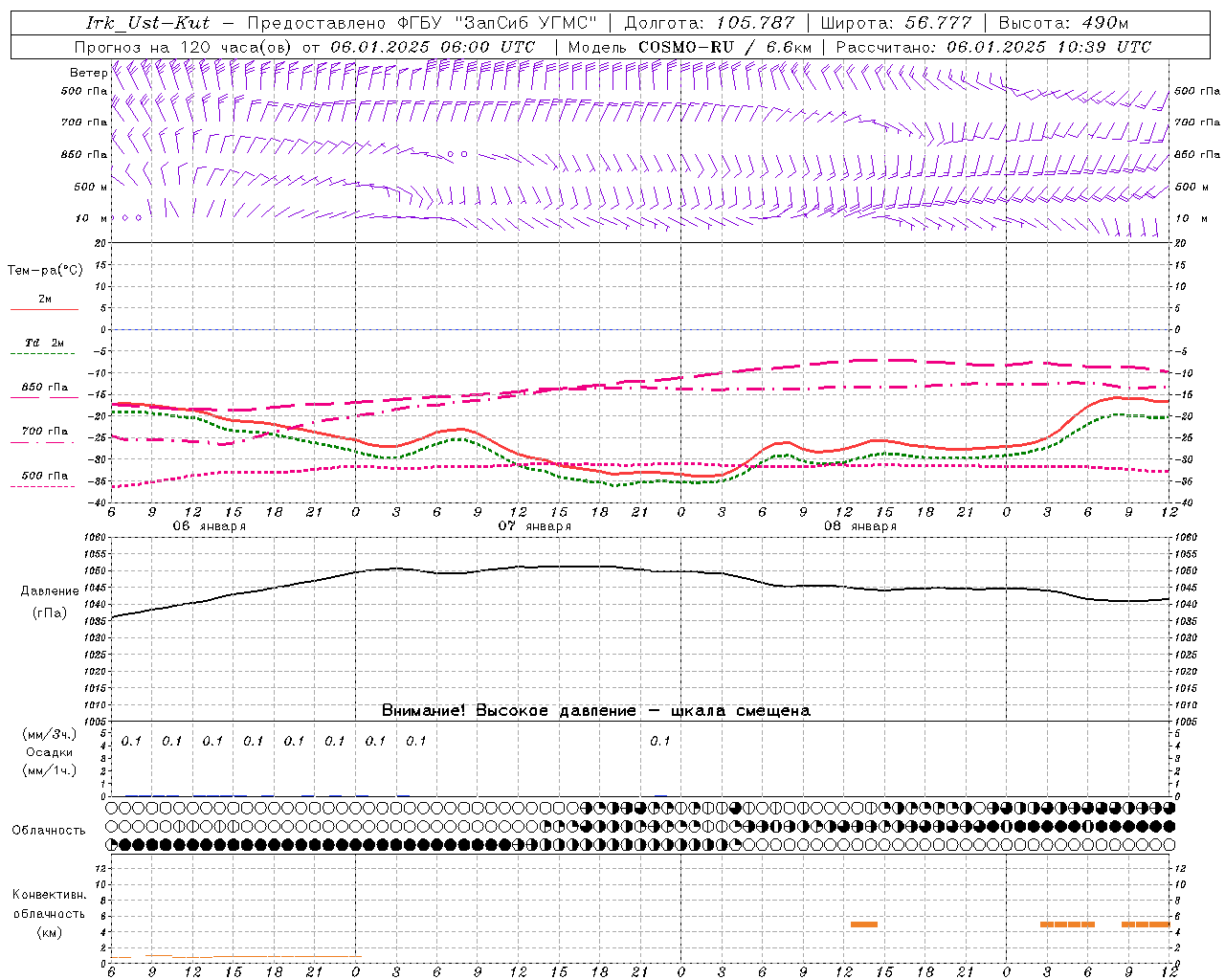Click the Конвективн. облачность panel label

pyautogui.click(x=50, y=903)
